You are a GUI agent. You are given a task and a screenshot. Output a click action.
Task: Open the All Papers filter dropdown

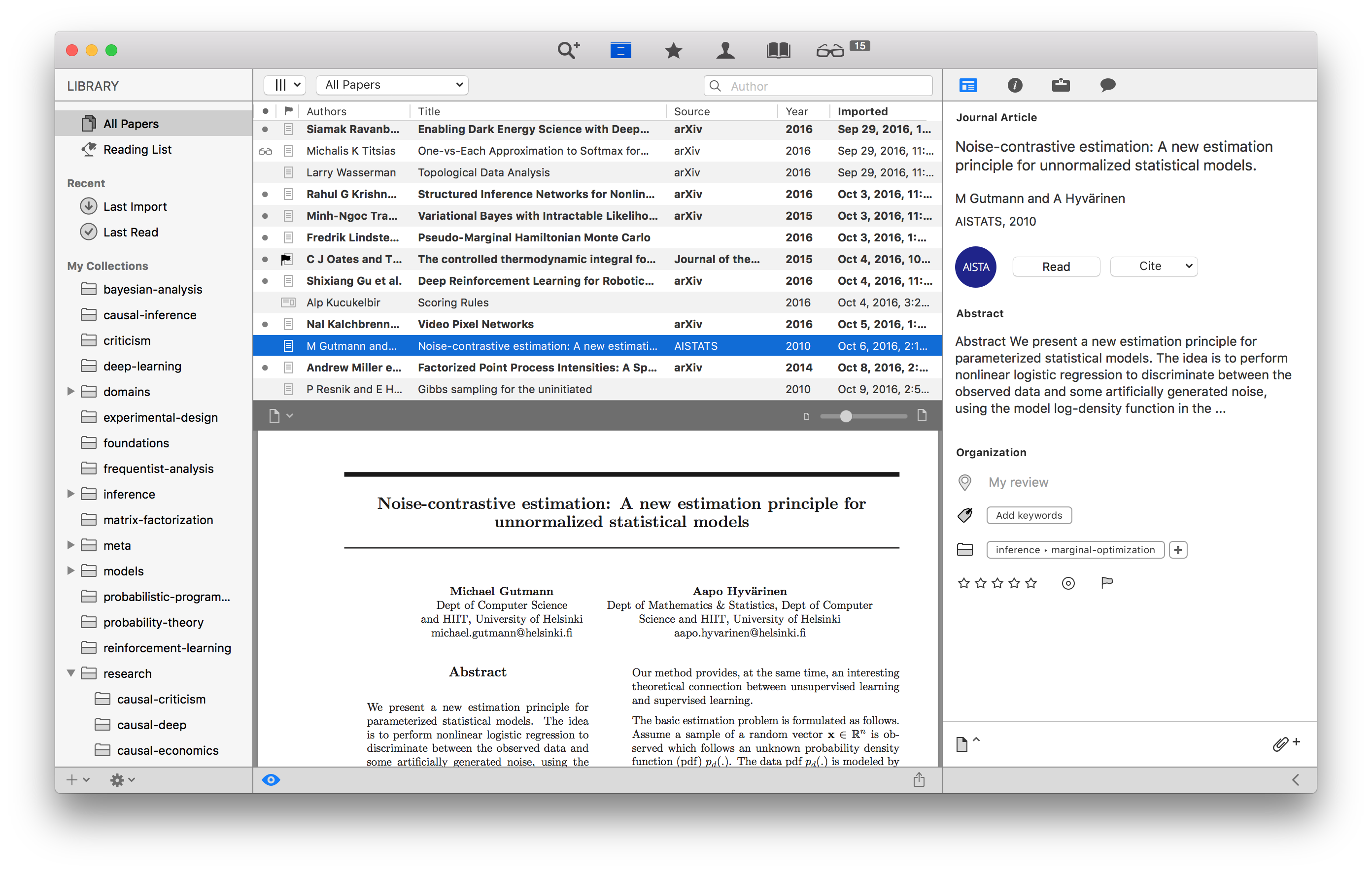[393, 85]
